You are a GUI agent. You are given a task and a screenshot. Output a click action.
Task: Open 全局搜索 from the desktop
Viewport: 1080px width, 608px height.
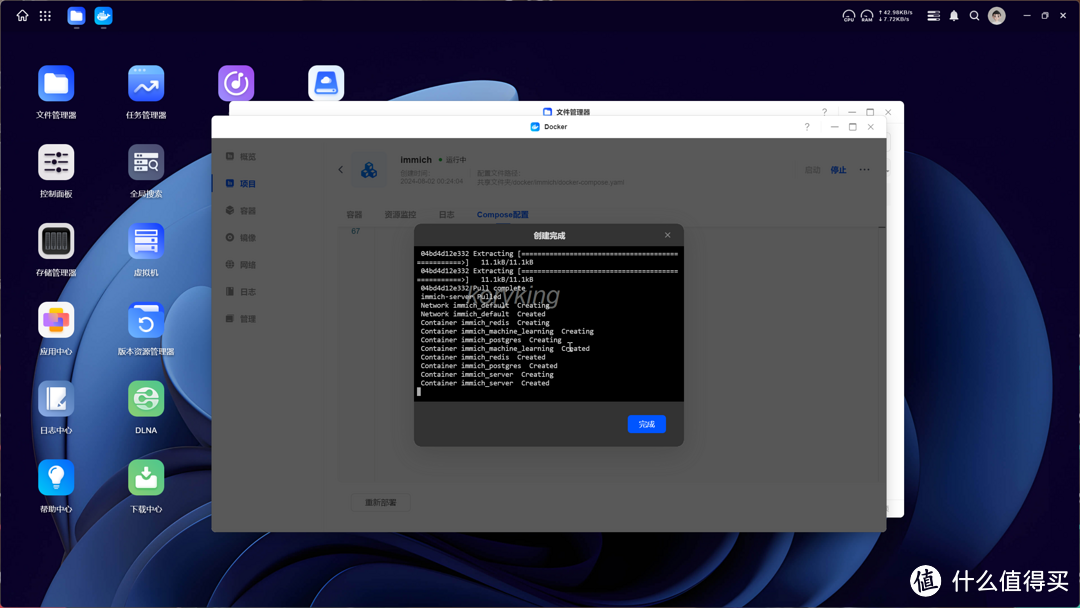coord(146,163)
